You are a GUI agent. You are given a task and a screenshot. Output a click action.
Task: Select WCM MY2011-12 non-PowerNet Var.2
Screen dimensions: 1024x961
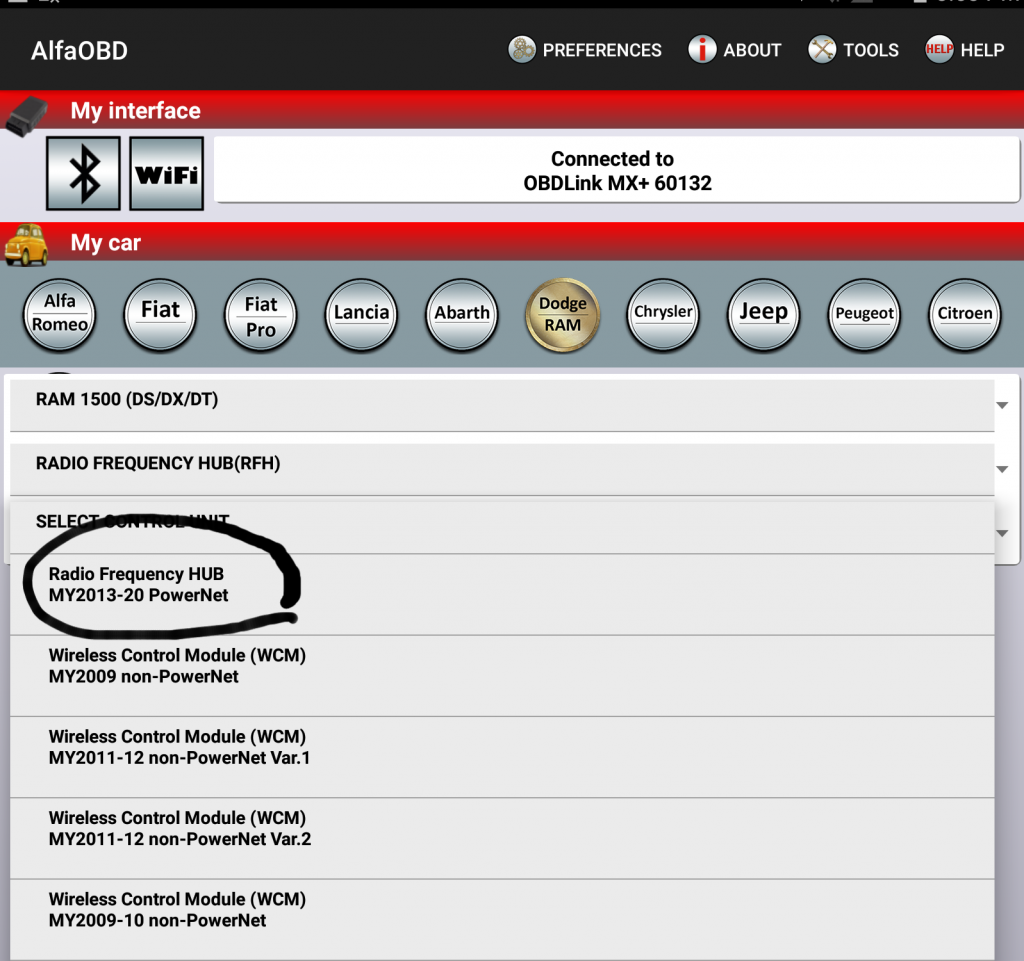coord(502,838)
